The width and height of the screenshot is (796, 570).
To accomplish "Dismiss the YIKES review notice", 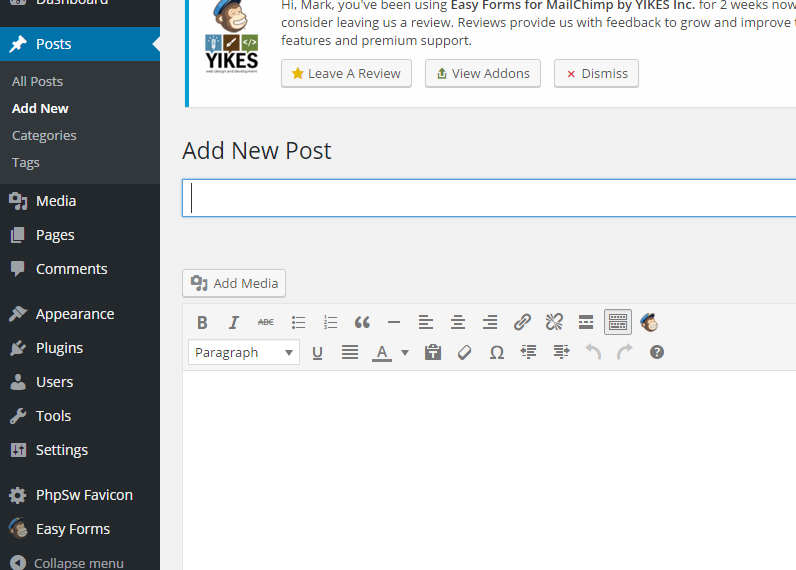I will [x=596, y=74].
